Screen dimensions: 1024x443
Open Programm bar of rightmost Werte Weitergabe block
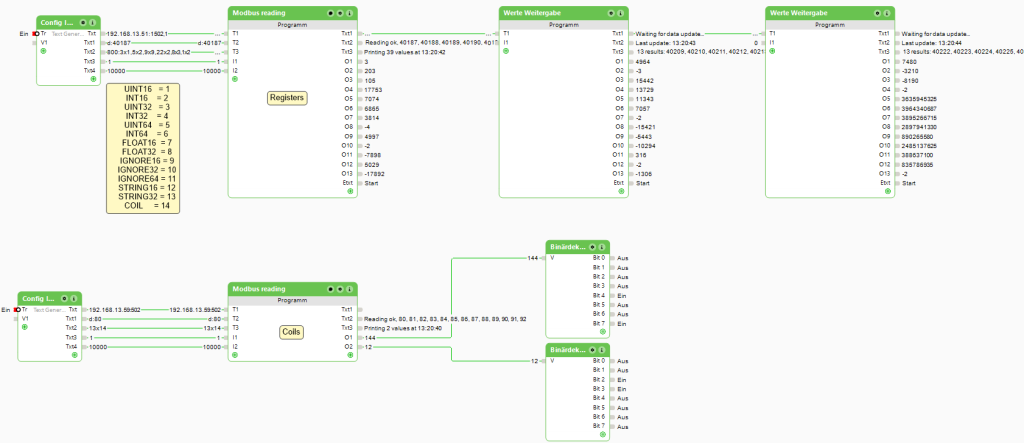[828, 23]
